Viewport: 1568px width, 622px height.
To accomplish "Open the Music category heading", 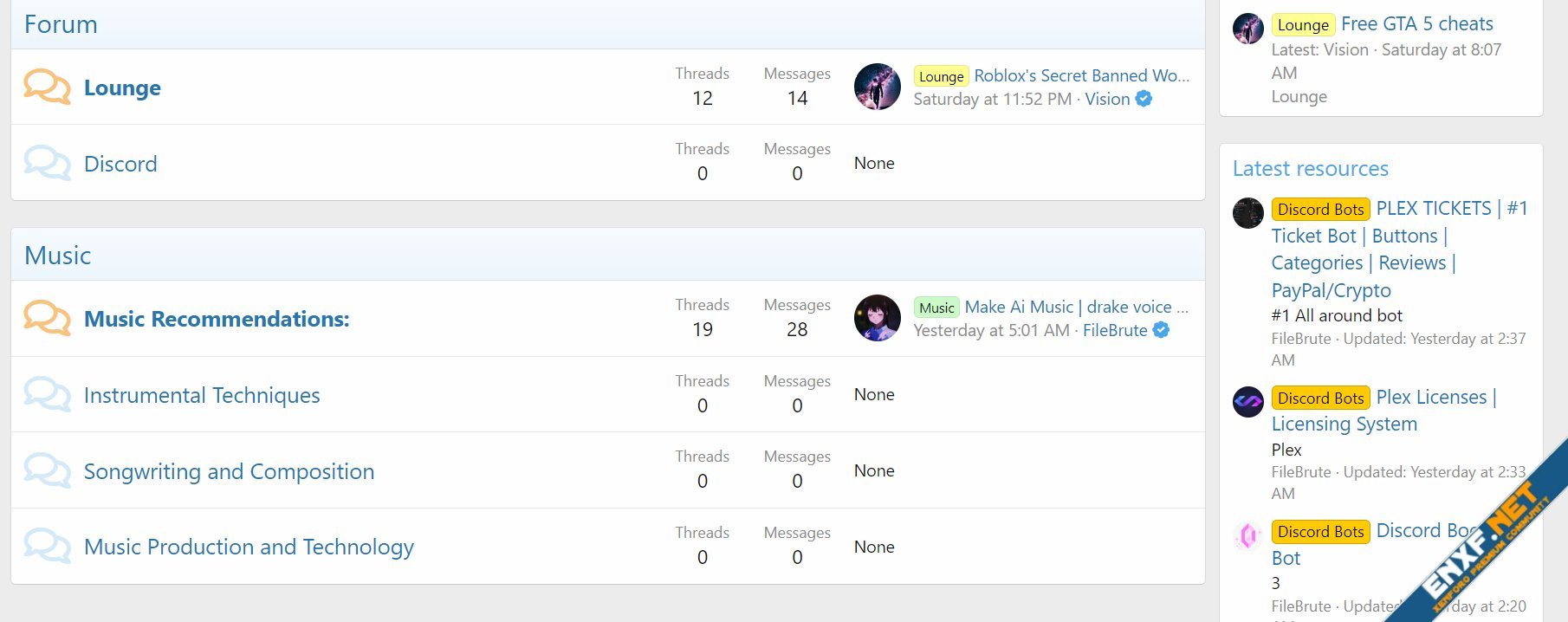I will click(58, 256).
